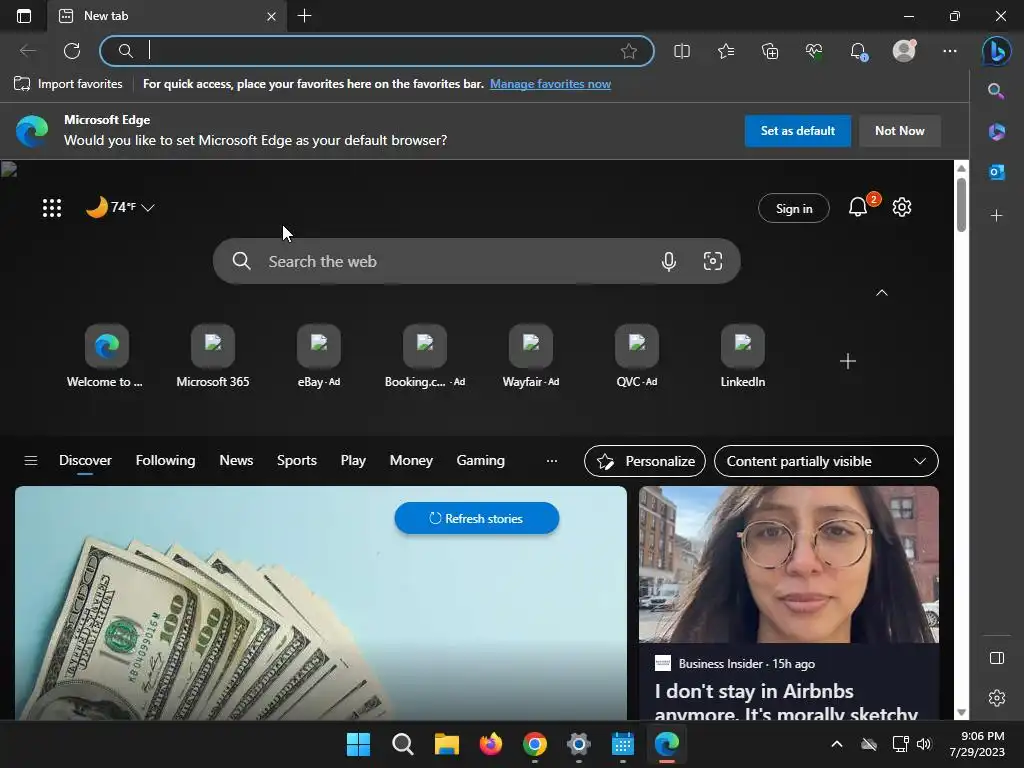Show hidden tray icons chevron
Viewport: 1024px width, 768px height.
coord(837,744)
